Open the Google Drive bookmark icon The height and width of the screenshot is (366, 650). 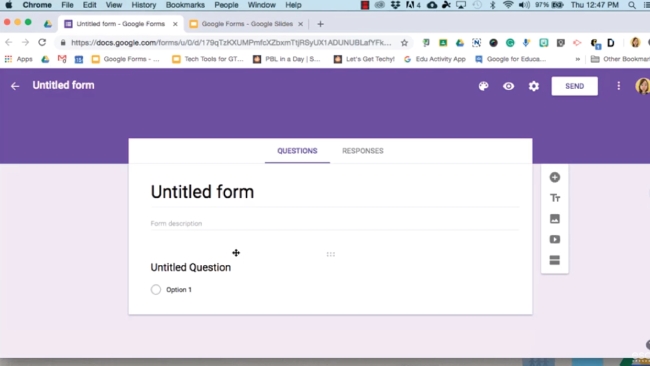(x=45, y=59)
